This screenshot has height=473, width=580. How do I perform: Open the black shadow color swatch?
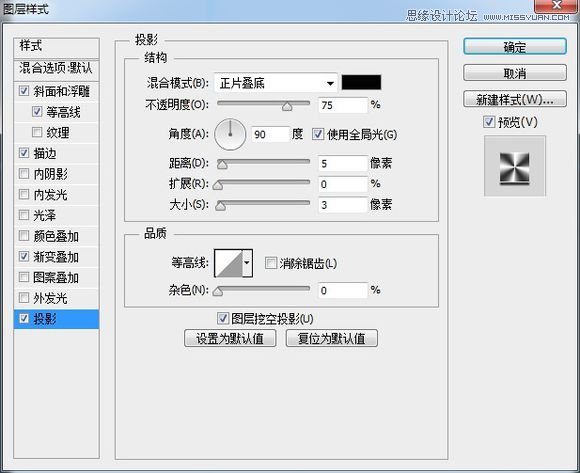click(x=361, y=82)
